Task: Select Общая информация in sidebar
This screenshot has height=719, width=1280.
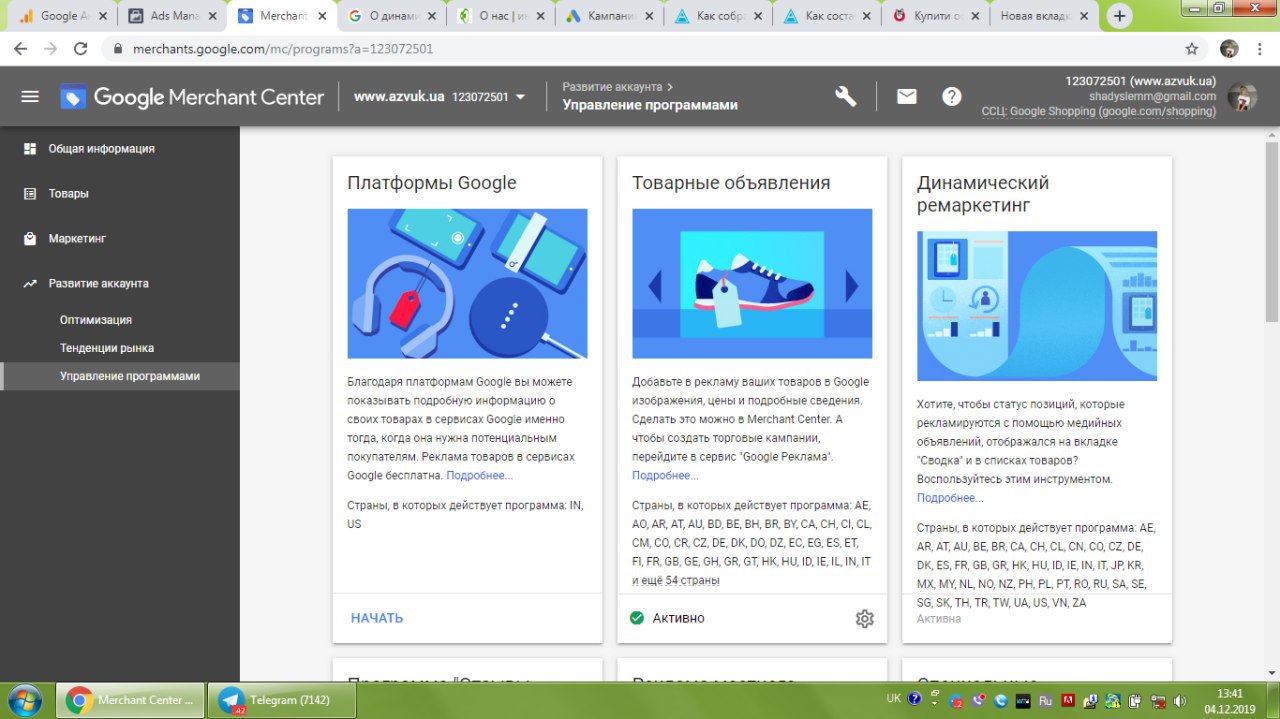Action: tap(120, 149)
